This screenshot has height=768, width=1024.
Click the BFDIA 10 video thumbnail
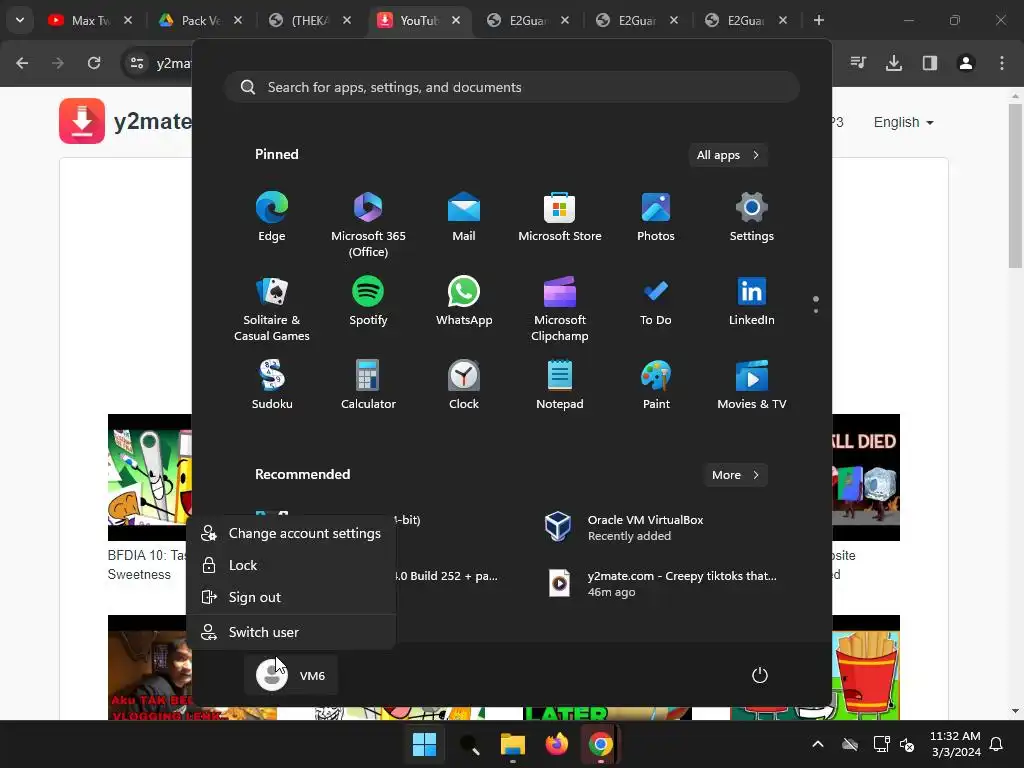[x=150, y=477]
